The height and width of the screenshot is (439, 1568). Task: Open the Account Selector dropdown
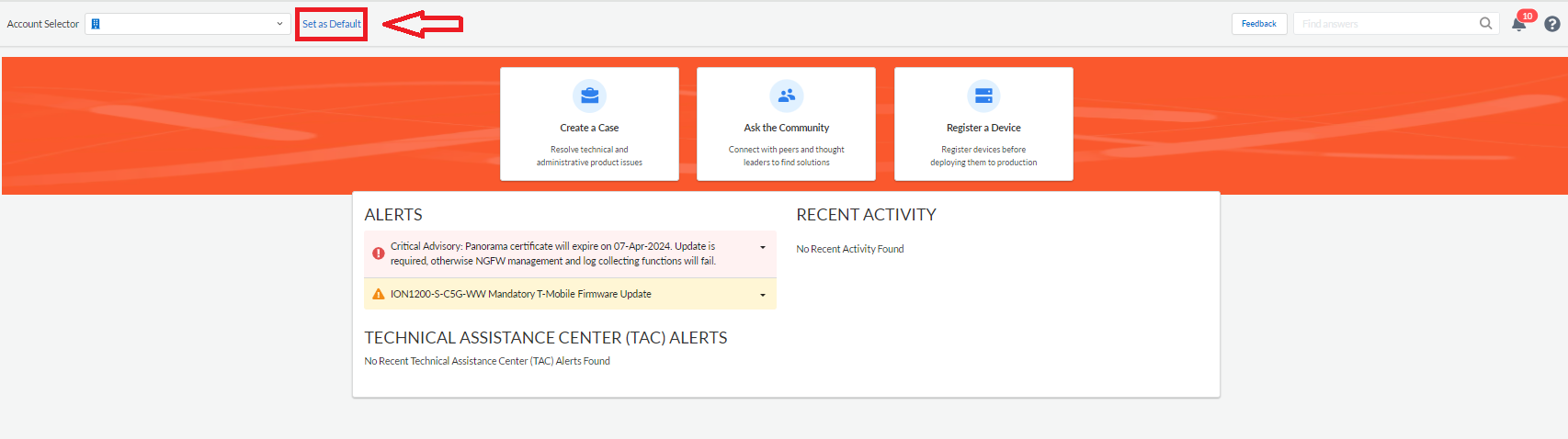pos(188,24)
